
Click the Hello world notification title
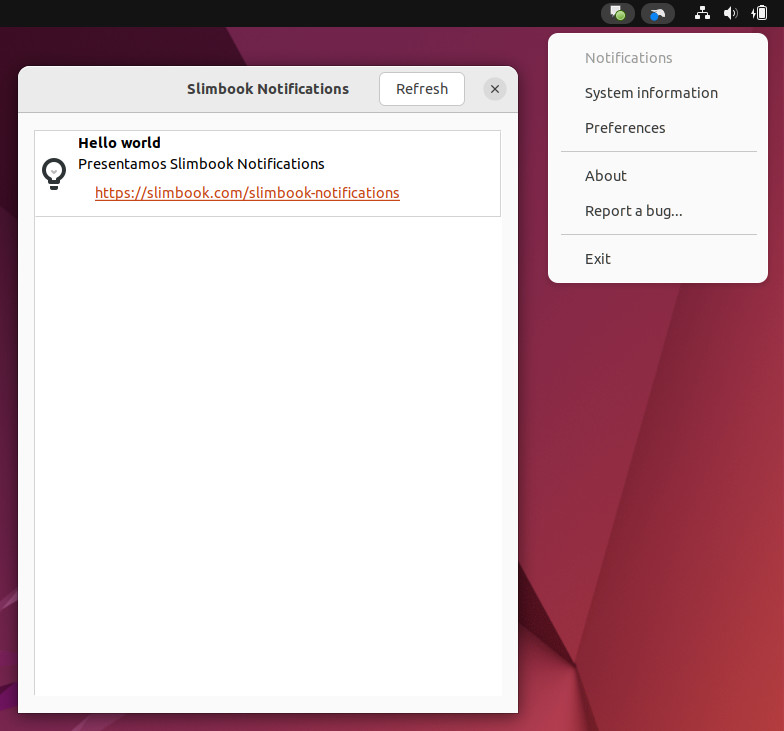coord(119,143)
